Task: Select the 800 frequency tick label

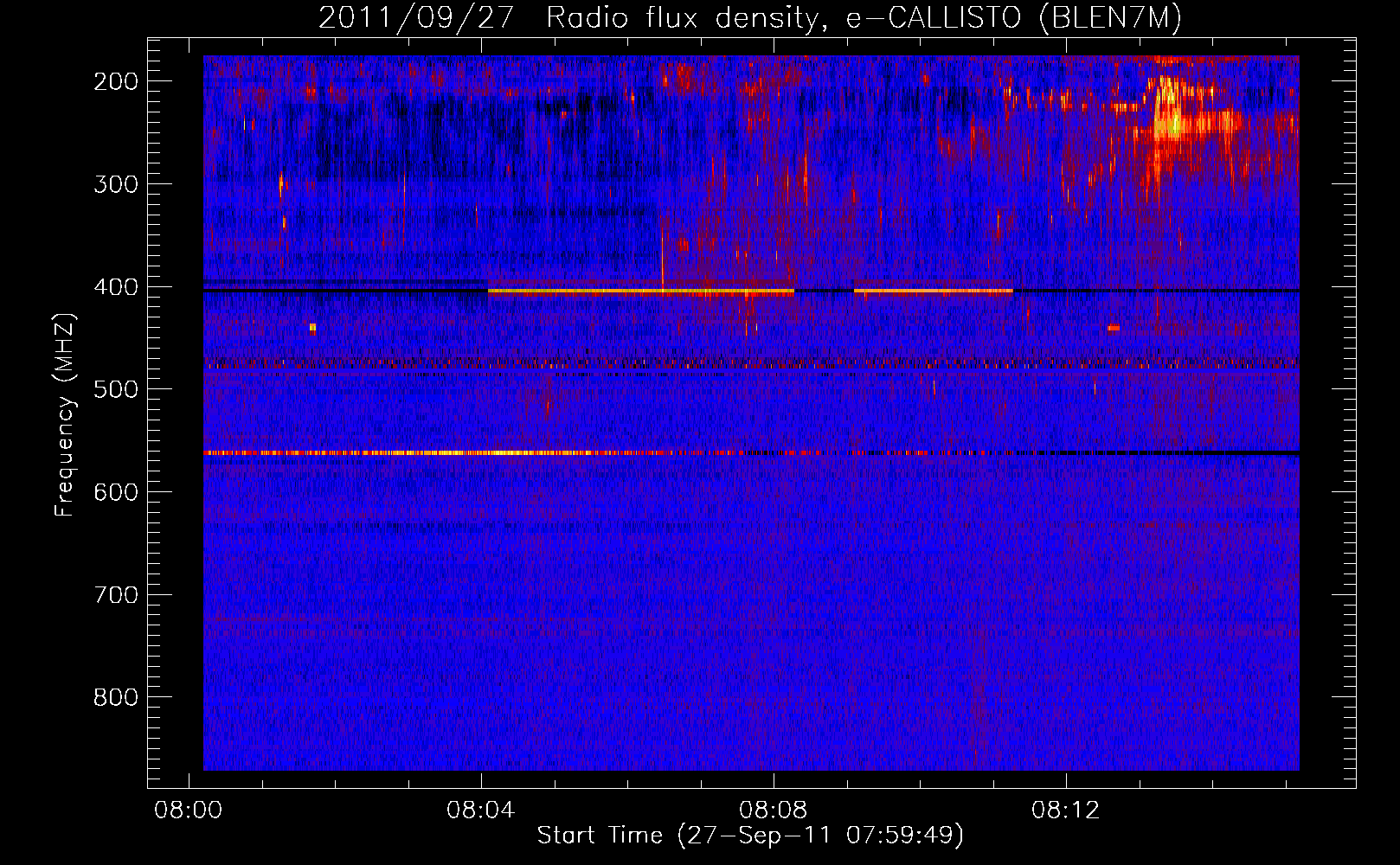Action: pyautogui.click(x=116, y=697)
